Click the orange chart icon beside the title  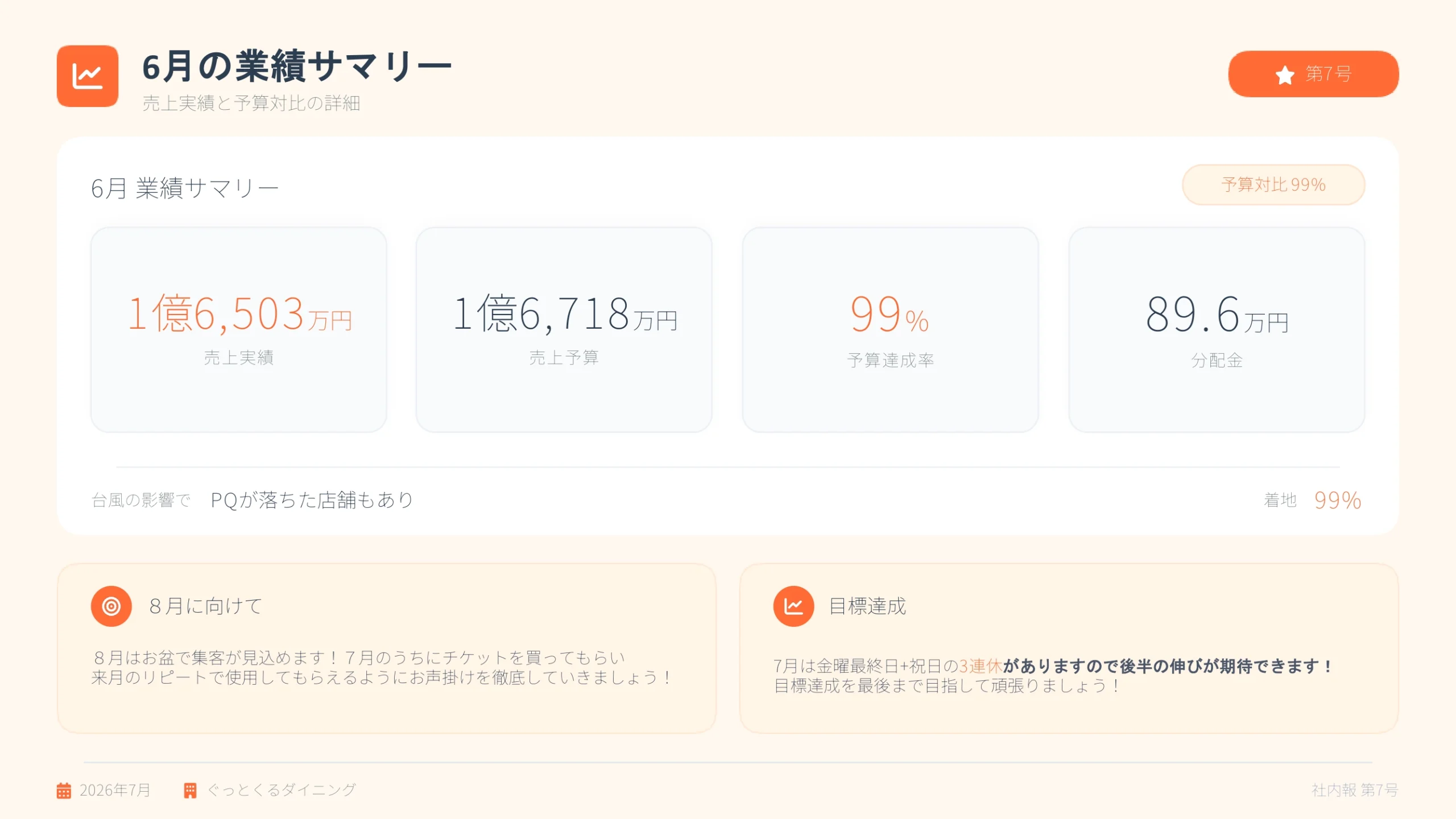pyautogui.click(x=88, y=76)
